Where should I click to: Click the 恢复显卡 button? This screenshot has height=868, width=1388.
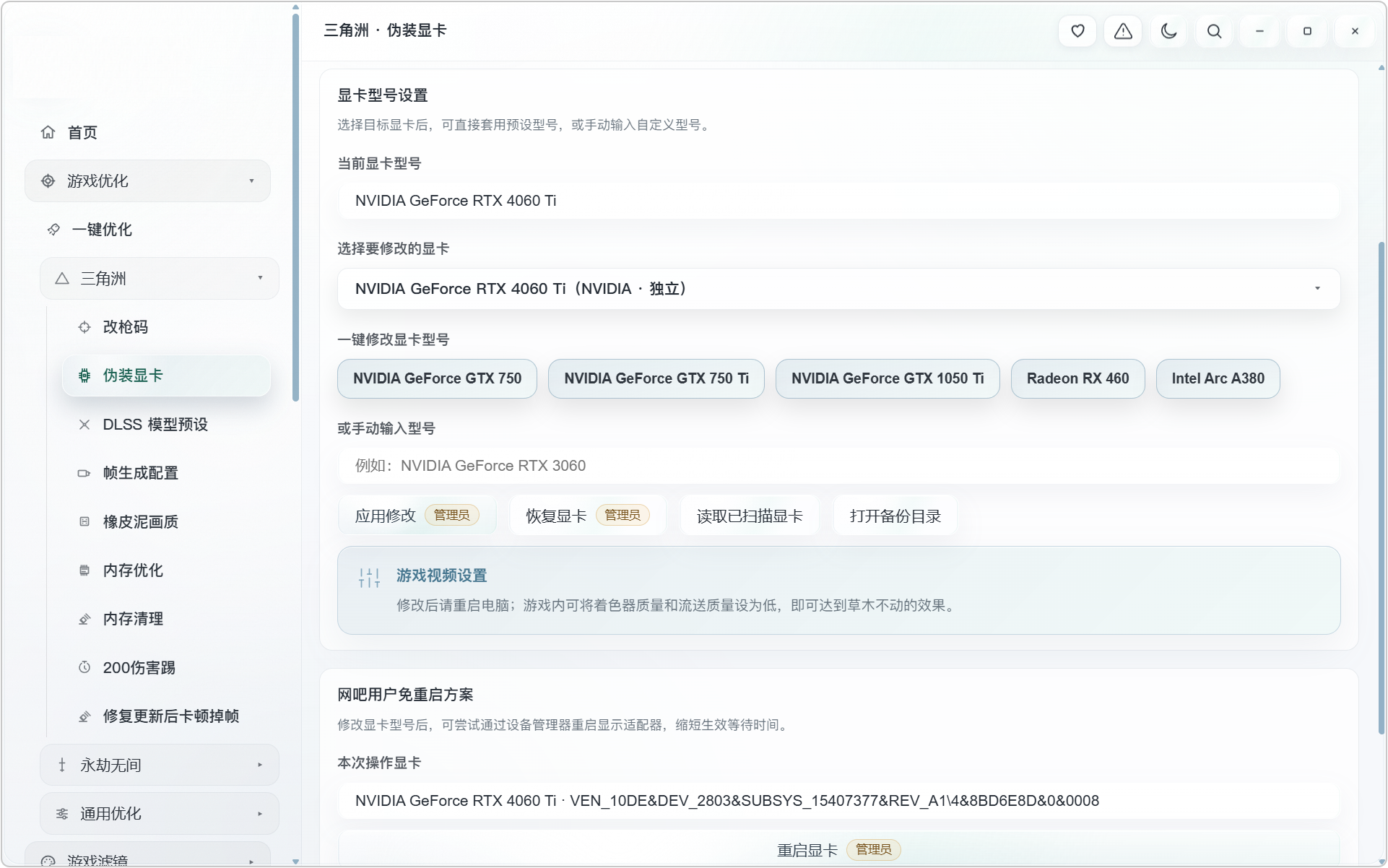(x=588, y=516)
